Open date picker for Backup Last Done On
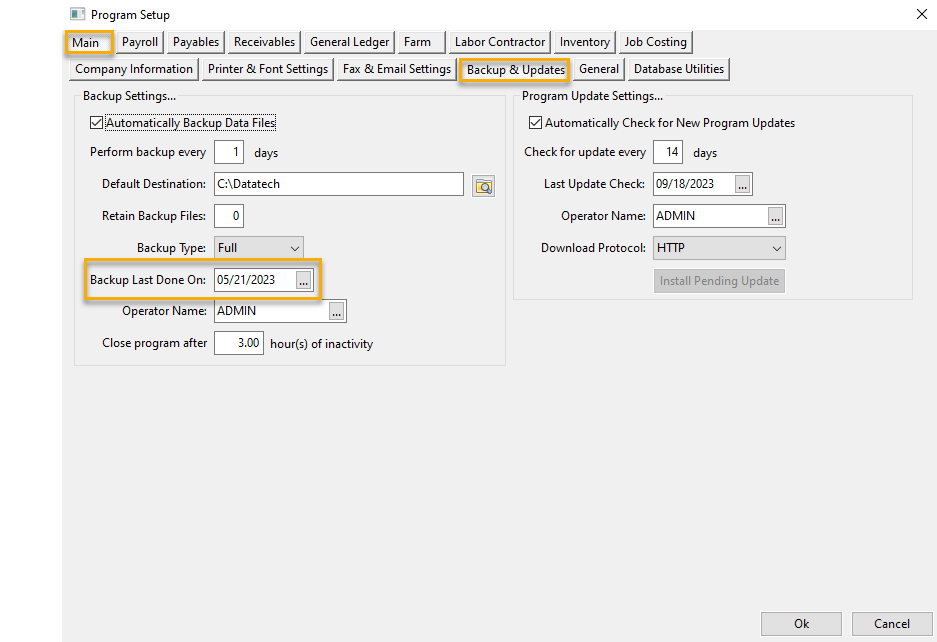Viewport: 937px width, 642px height. [x=303, y=281]
